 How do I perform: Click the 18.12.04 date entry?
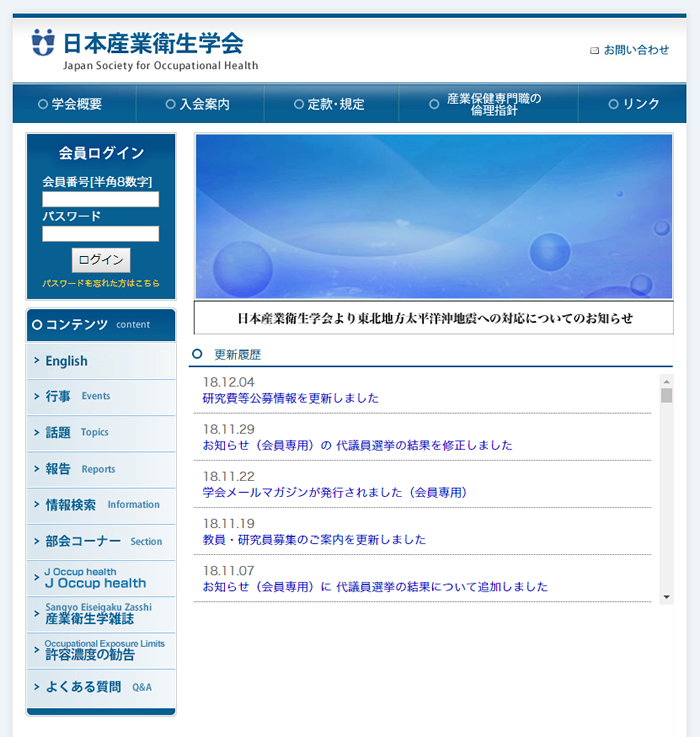click(x=228, y=382)
